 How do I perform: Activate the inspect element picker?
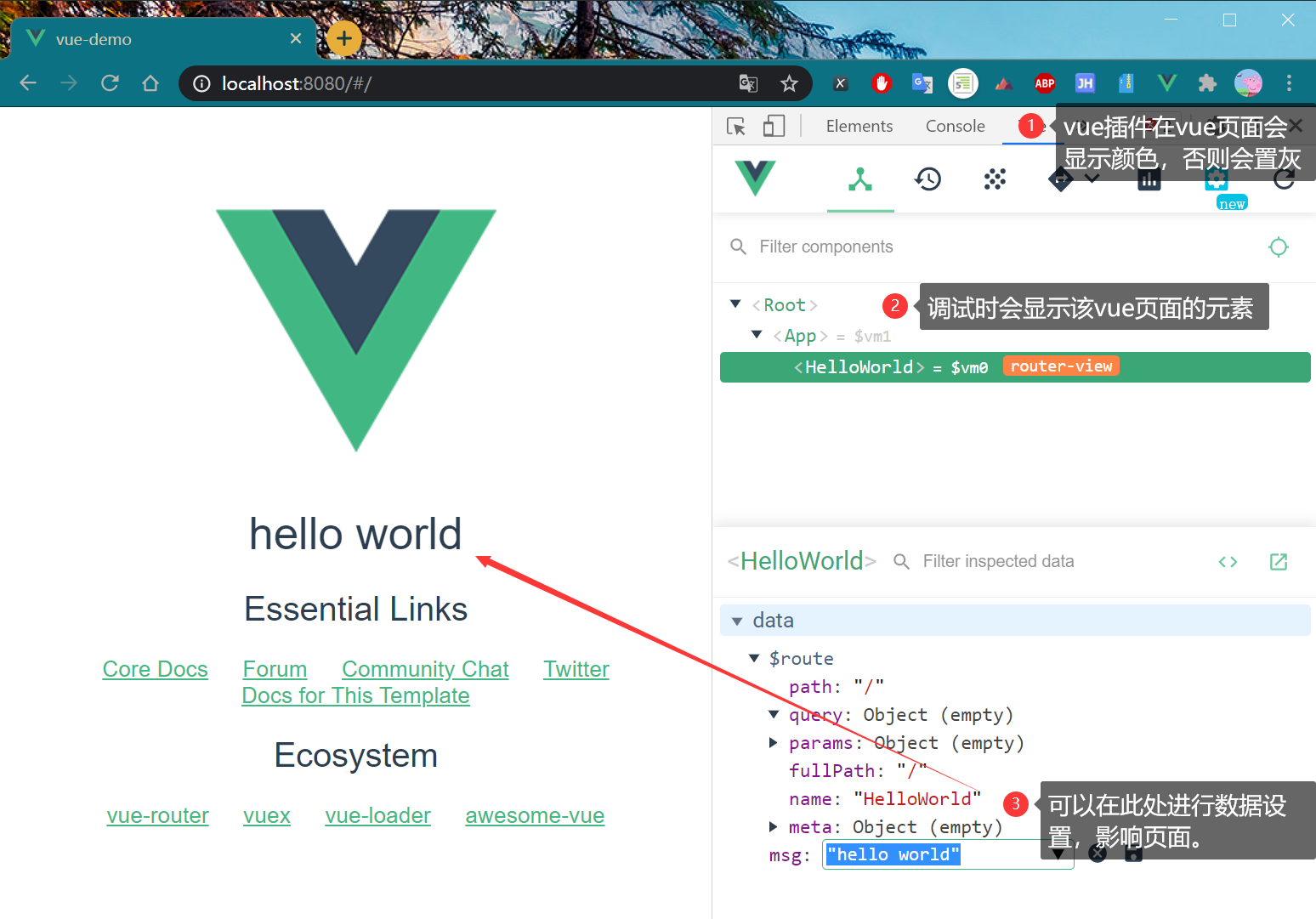pyautogui.click(x=736, y=126)
